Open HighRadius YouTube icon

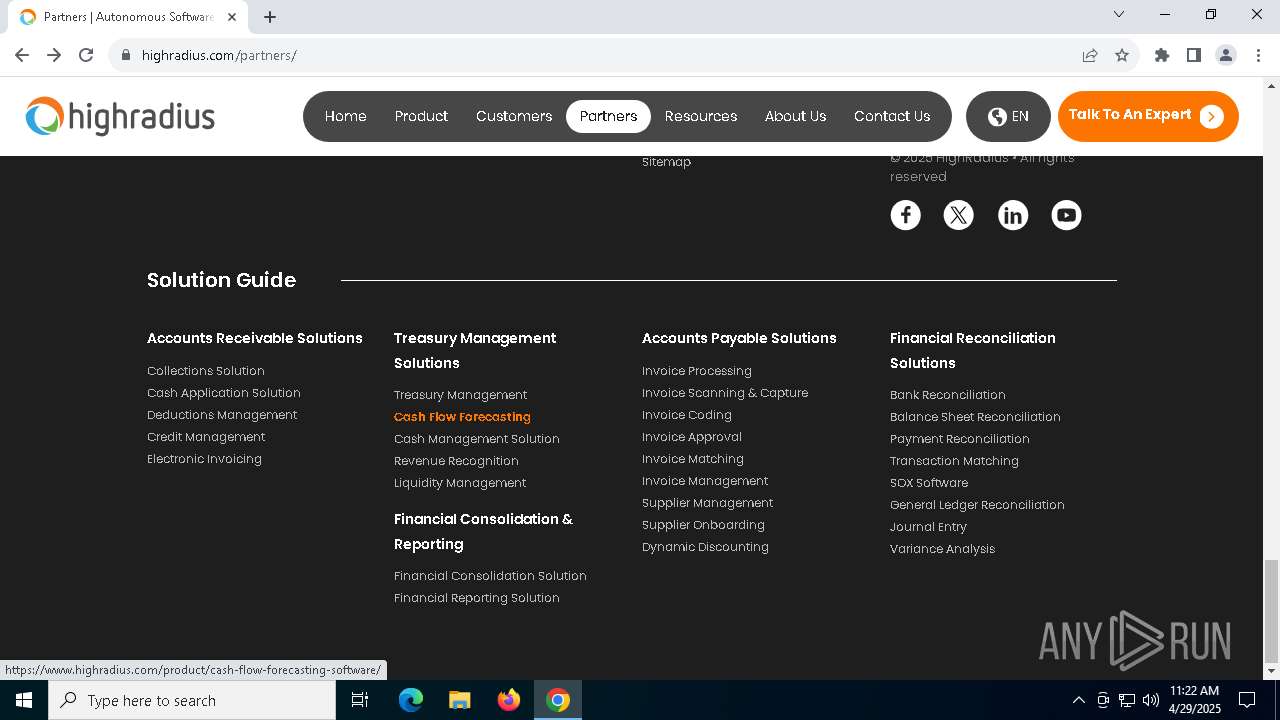click(x=1066, y=215)
